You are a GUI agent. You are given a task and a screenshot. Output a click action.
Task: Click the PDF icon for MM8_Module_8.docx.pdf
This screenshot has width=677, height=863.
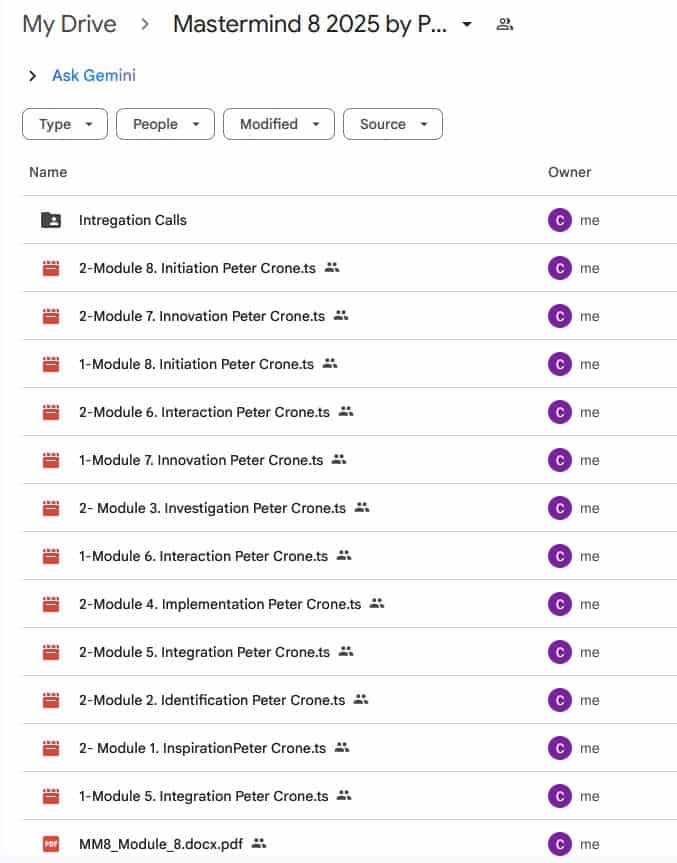(x=51, y=844)
